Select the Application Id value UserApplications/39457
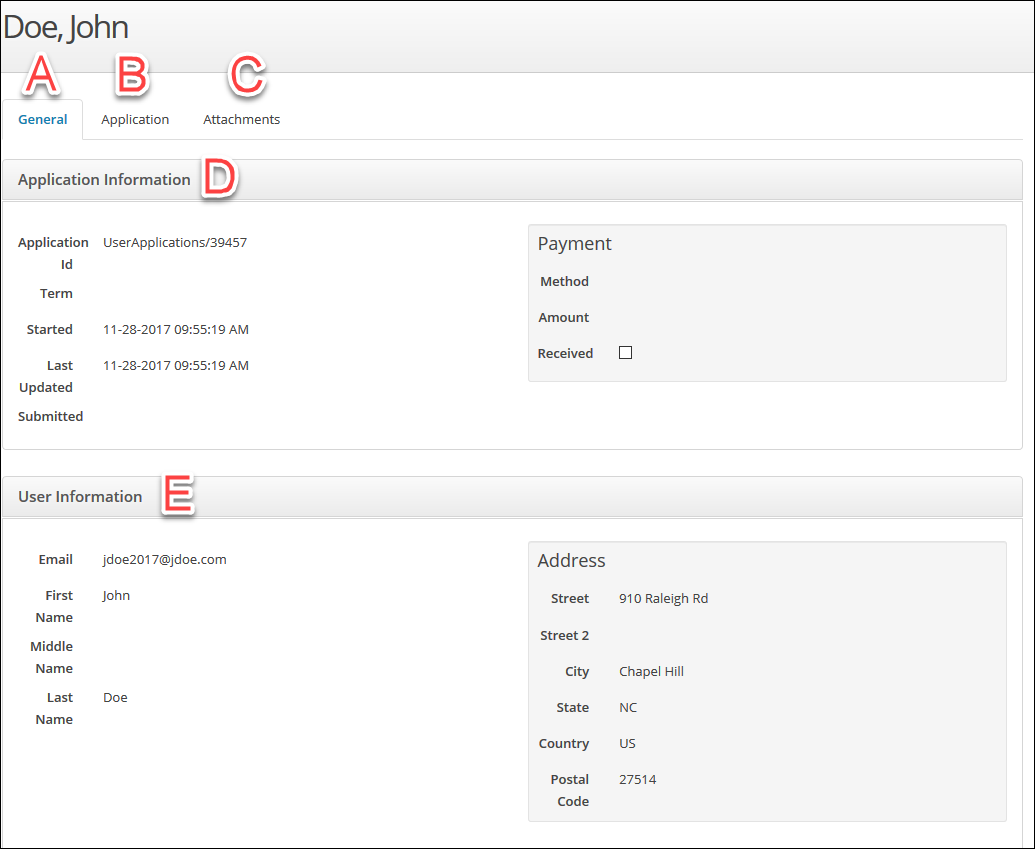The height and width of the screenshot is (849, 1035). [175, 242]
